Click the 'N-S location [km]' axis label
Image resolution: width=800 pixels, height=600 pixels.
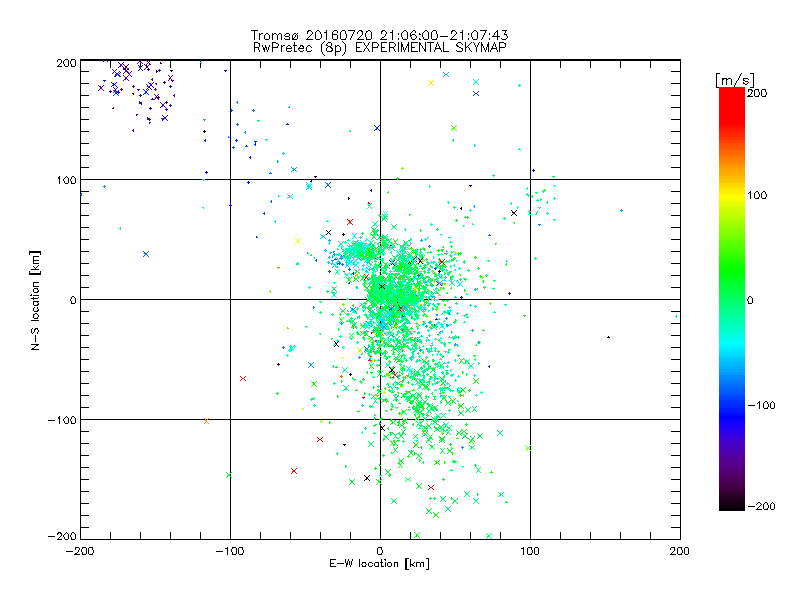[35, 300]
